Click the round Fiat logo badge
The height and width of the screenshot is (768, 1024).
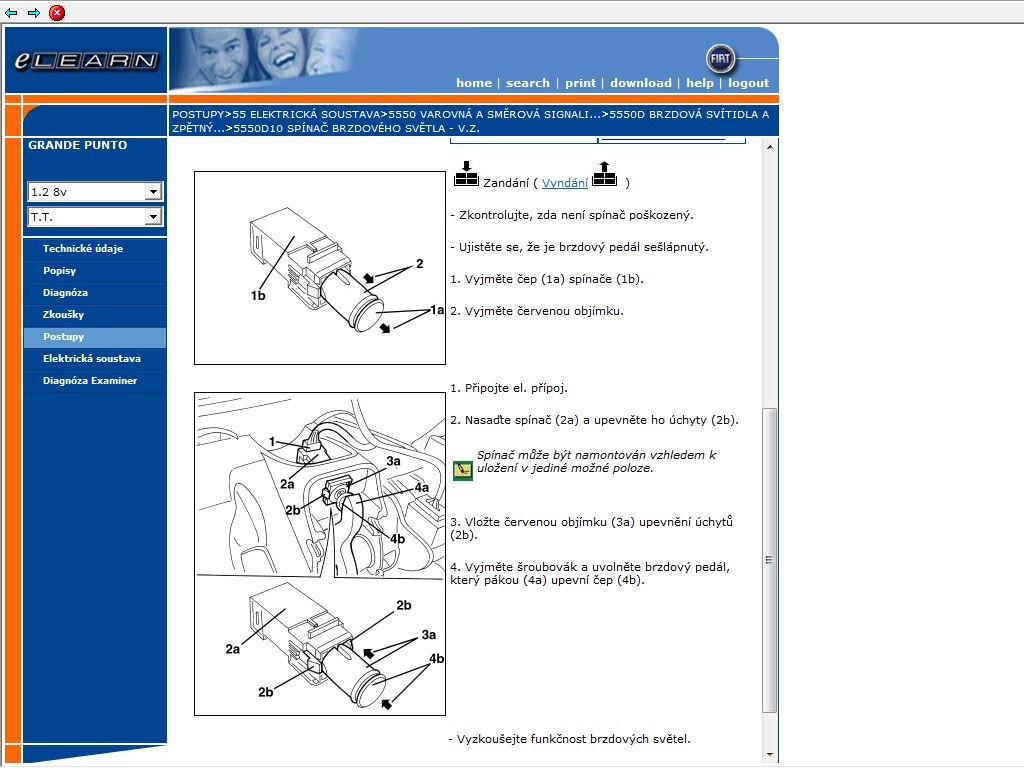point(720,59)
